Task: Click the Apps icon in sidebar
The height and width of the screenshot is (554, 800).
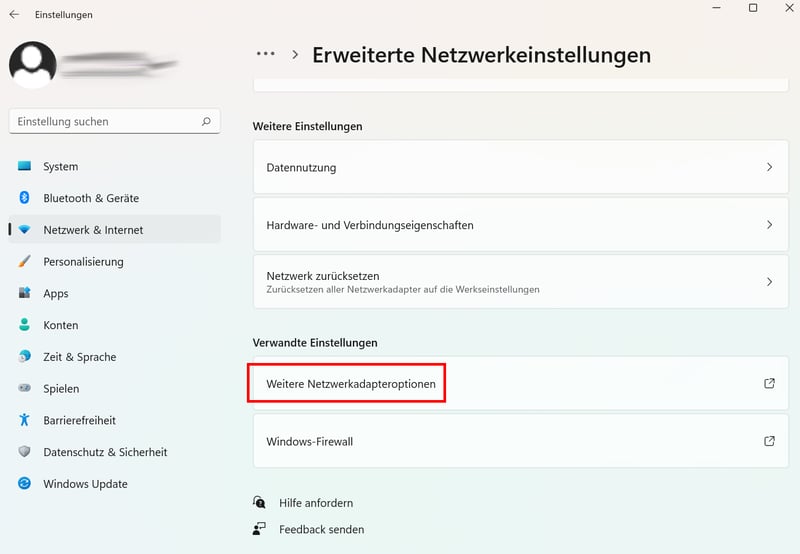Action: pos(25,294)
